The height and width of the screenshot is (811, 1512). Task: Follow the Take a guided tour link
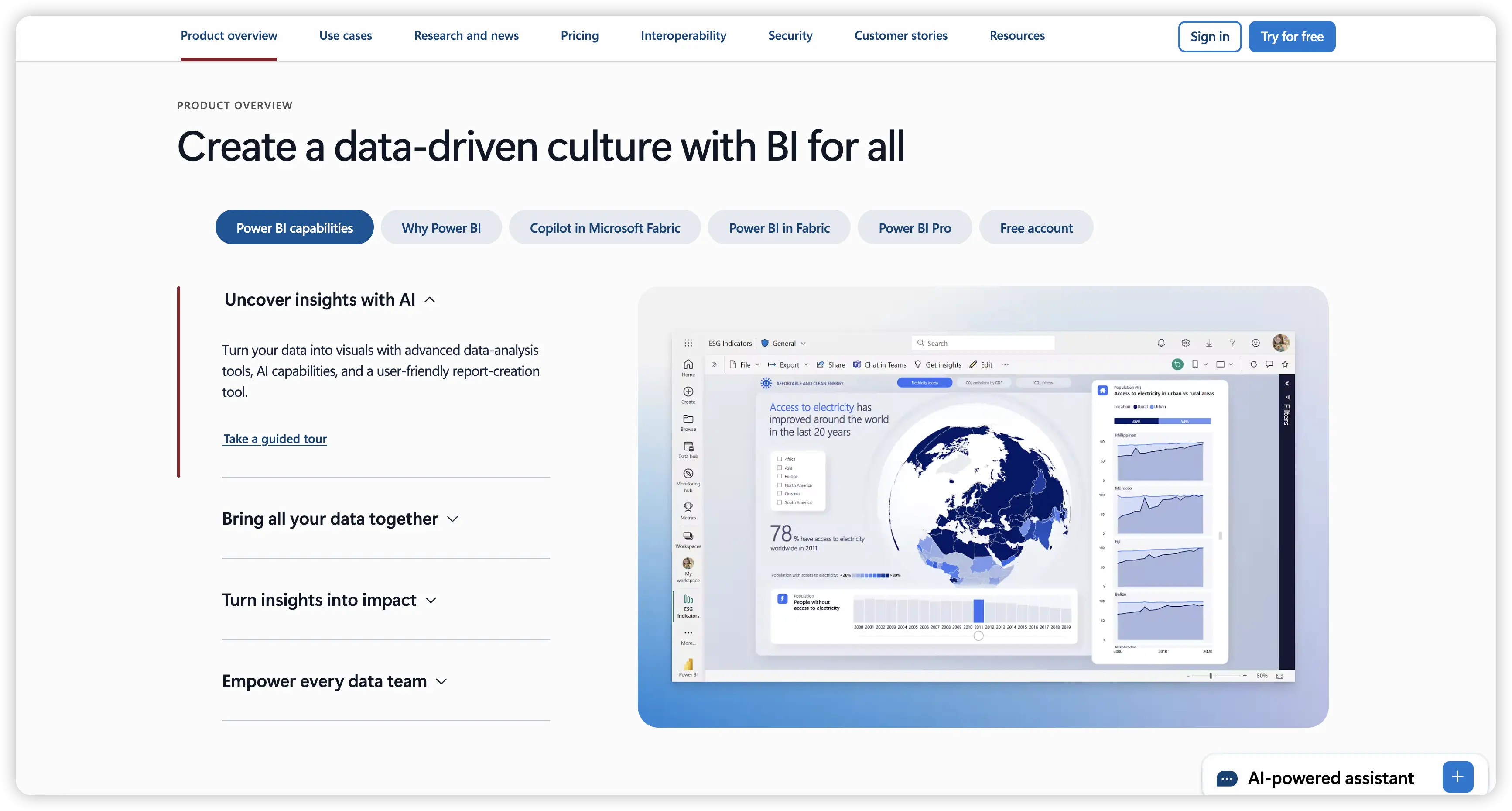point(275,439)
